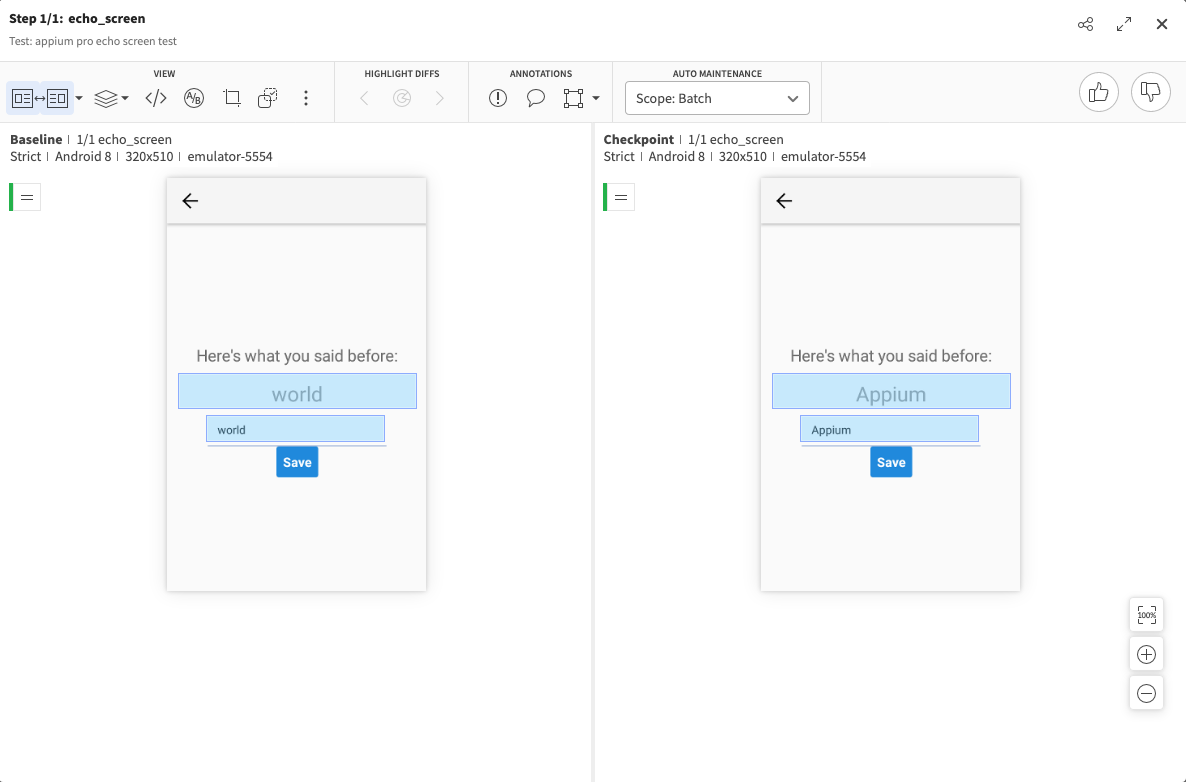
Task: Click the baseline equal status indicator
Action: coord(25,197)
